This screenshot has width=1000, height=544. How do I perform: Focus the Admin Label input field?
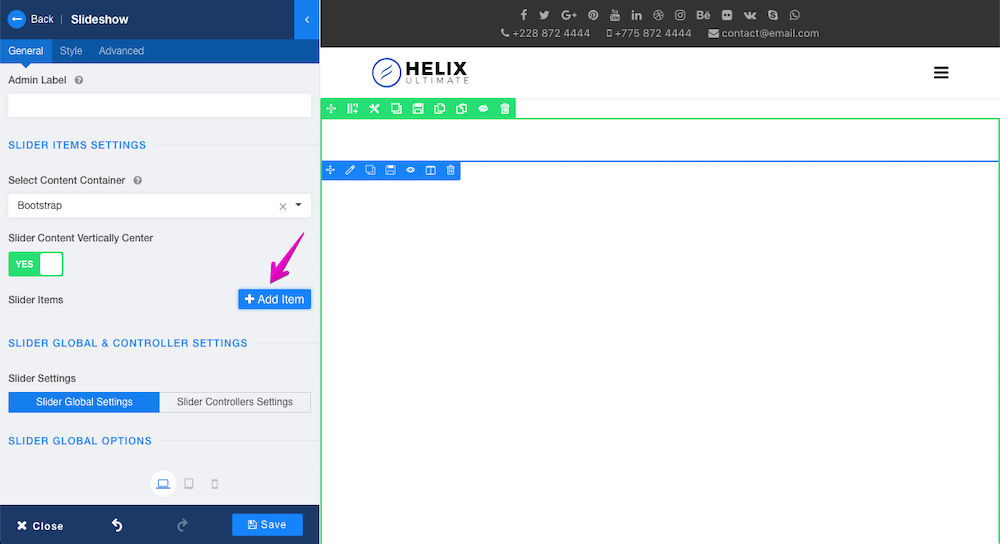coord(159,105)
